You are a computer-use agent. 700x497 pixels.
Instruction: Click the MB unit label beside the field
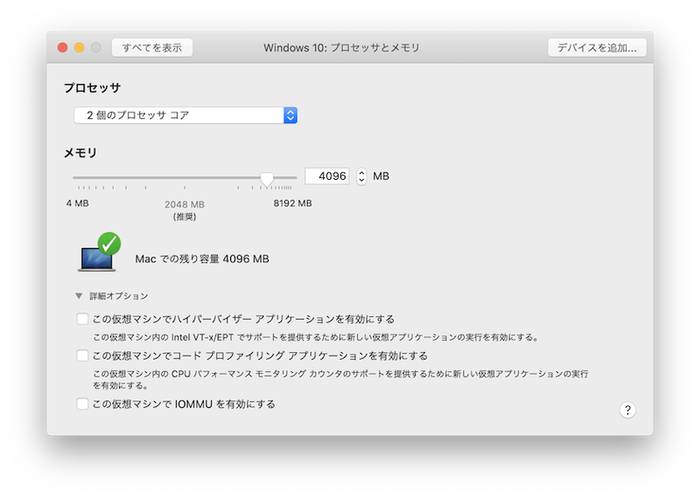pos(381,176)
